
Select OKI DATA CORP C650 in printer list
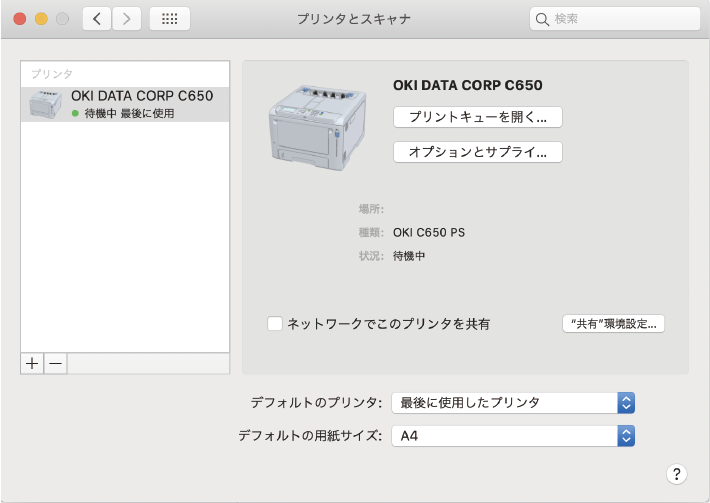point(125,104)
